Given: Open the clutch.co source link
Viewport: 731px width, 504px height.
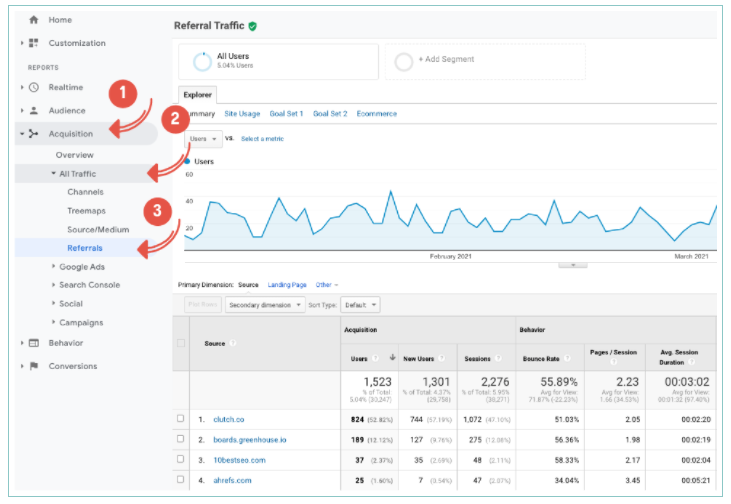Looking at the screenshot, I should (x=228, y=419).
